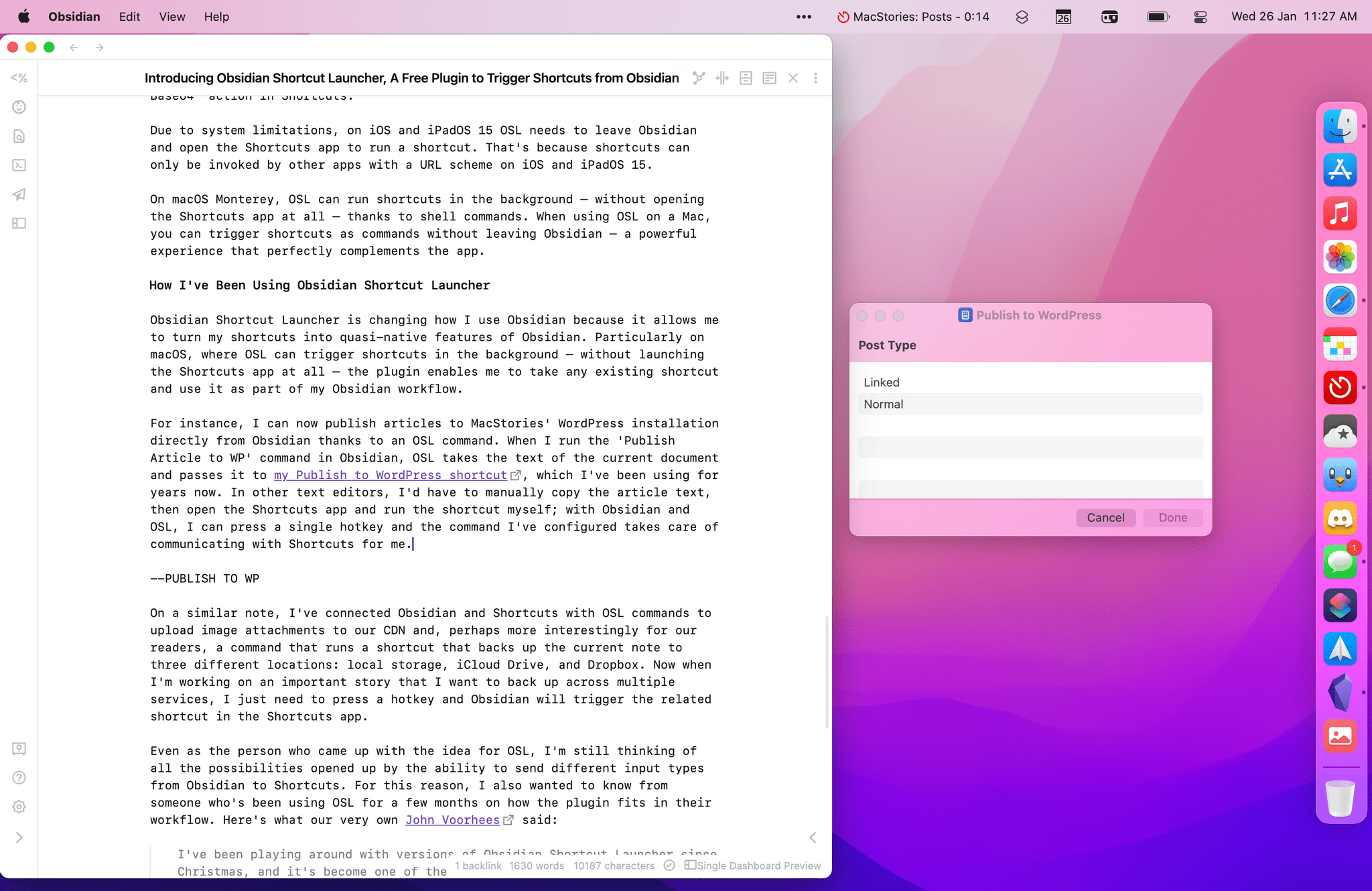
Task: Open the vault switcher icon
Action: 19,748
